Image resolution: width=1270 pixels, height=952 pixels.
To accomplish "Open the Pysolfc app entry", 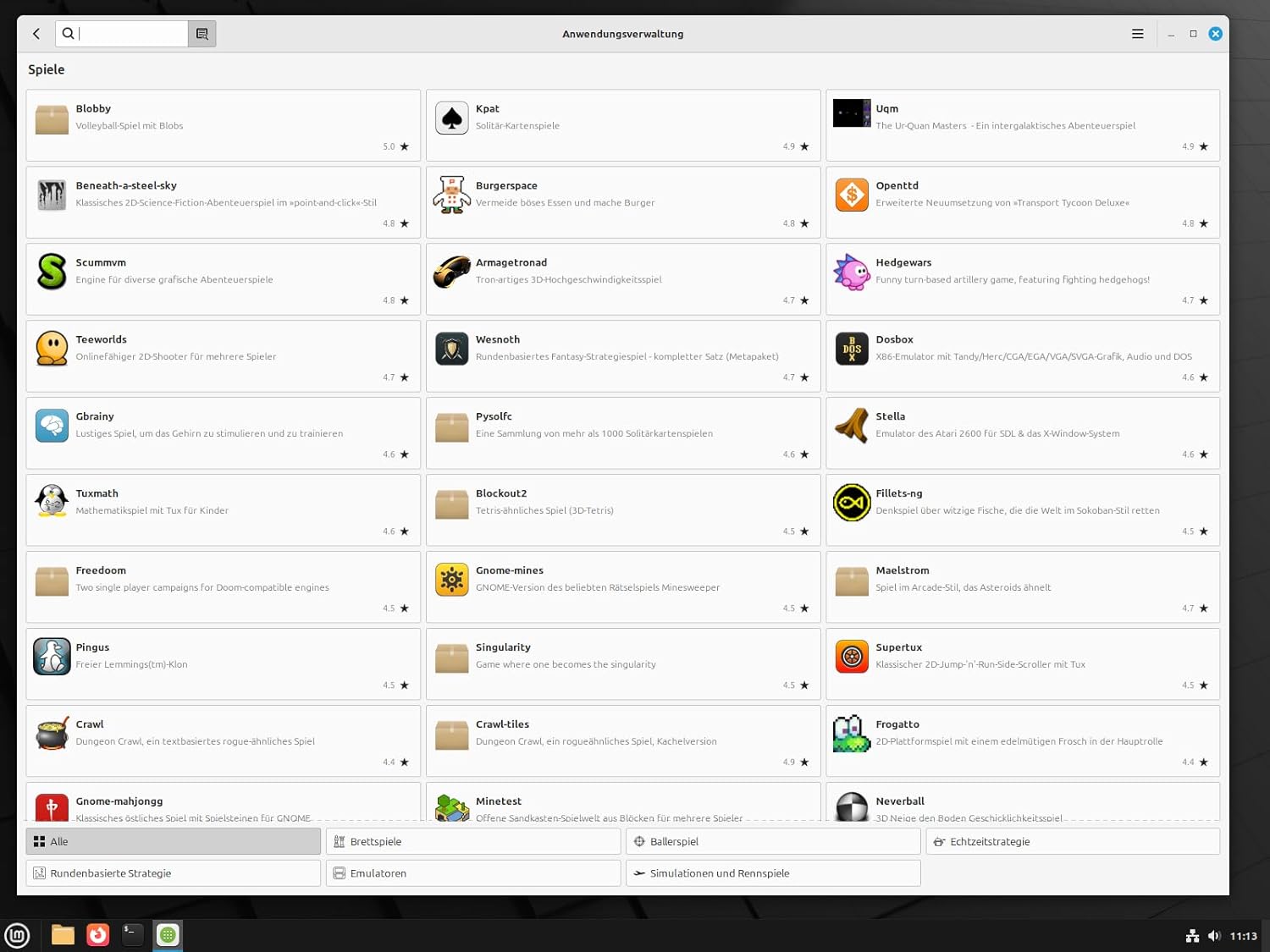I will tap(623, 433).
